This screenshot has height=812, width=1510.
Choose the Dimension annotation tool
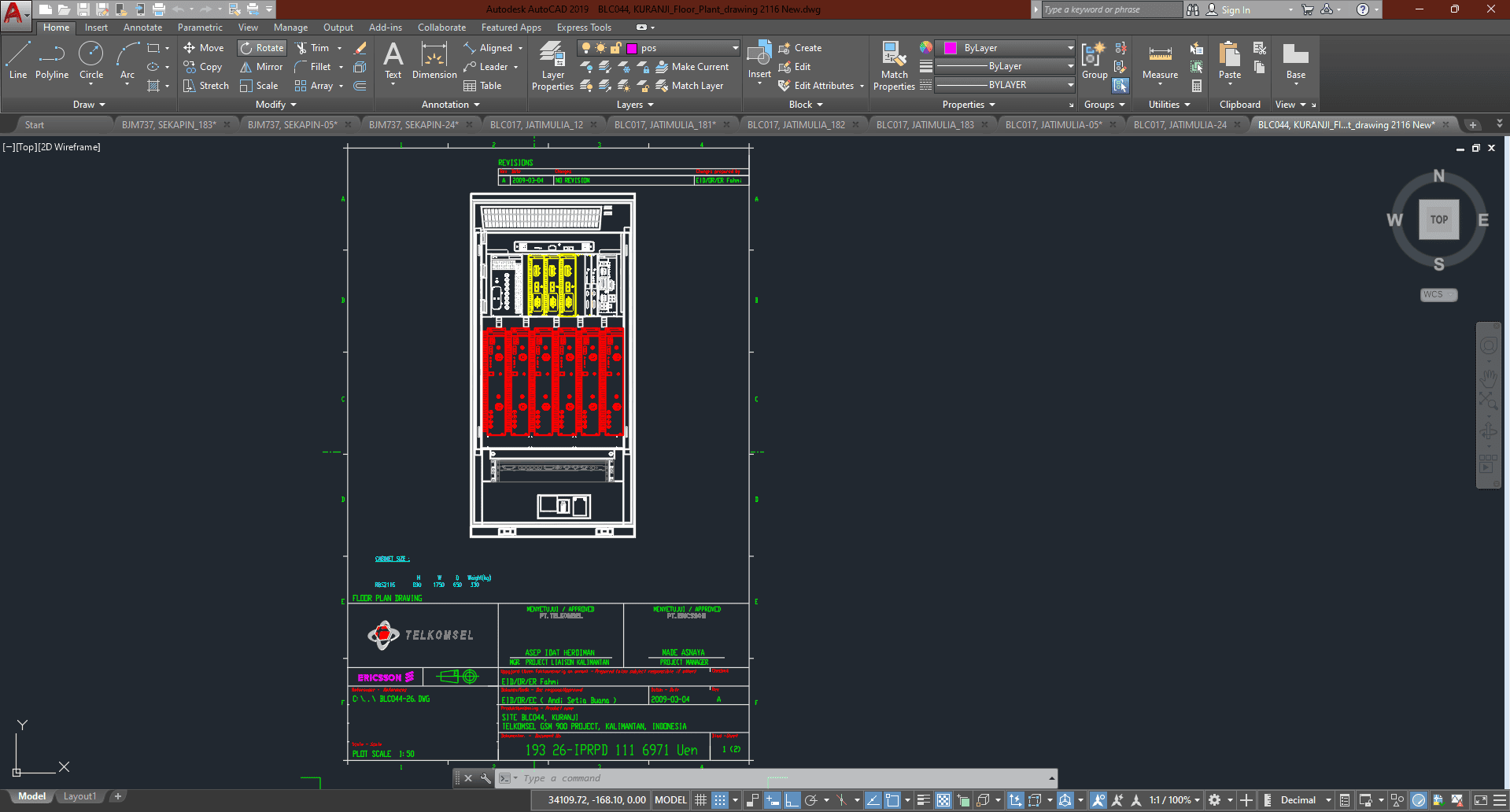(x=434, y=61)
